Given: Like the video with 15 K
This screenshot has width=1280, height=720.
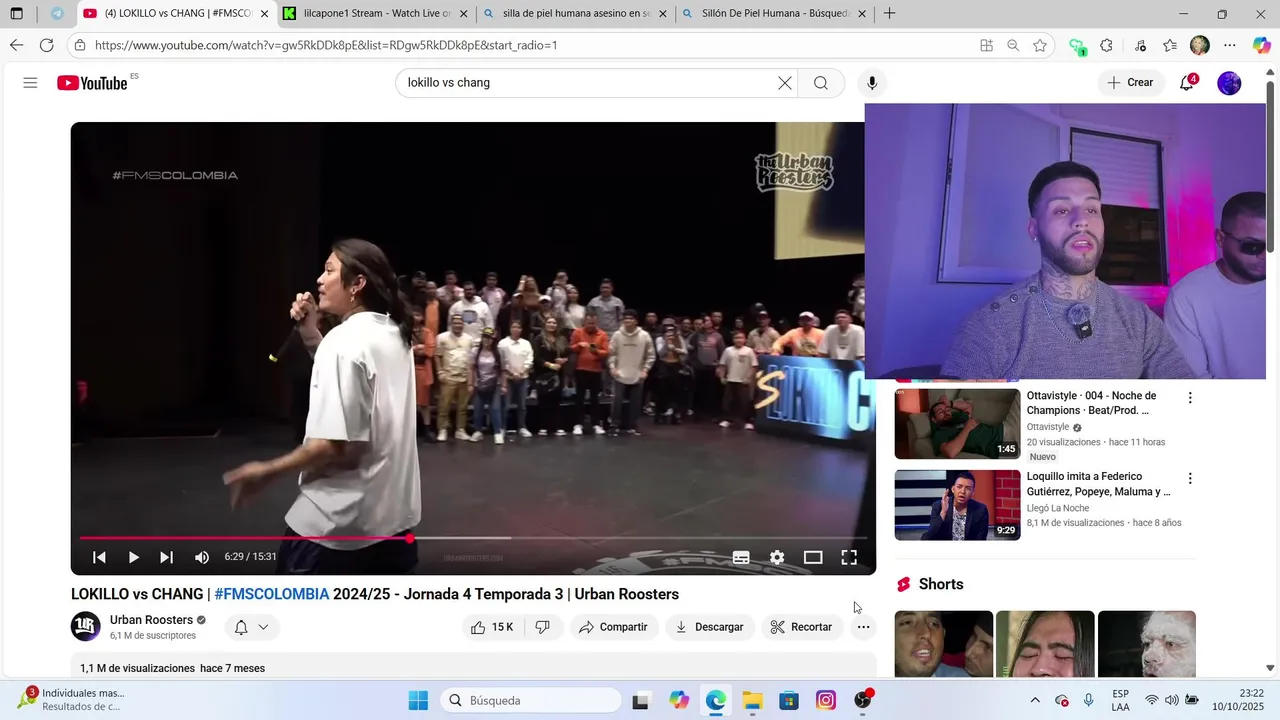Looking at the screenshot, I should click(x=492, y=627).
